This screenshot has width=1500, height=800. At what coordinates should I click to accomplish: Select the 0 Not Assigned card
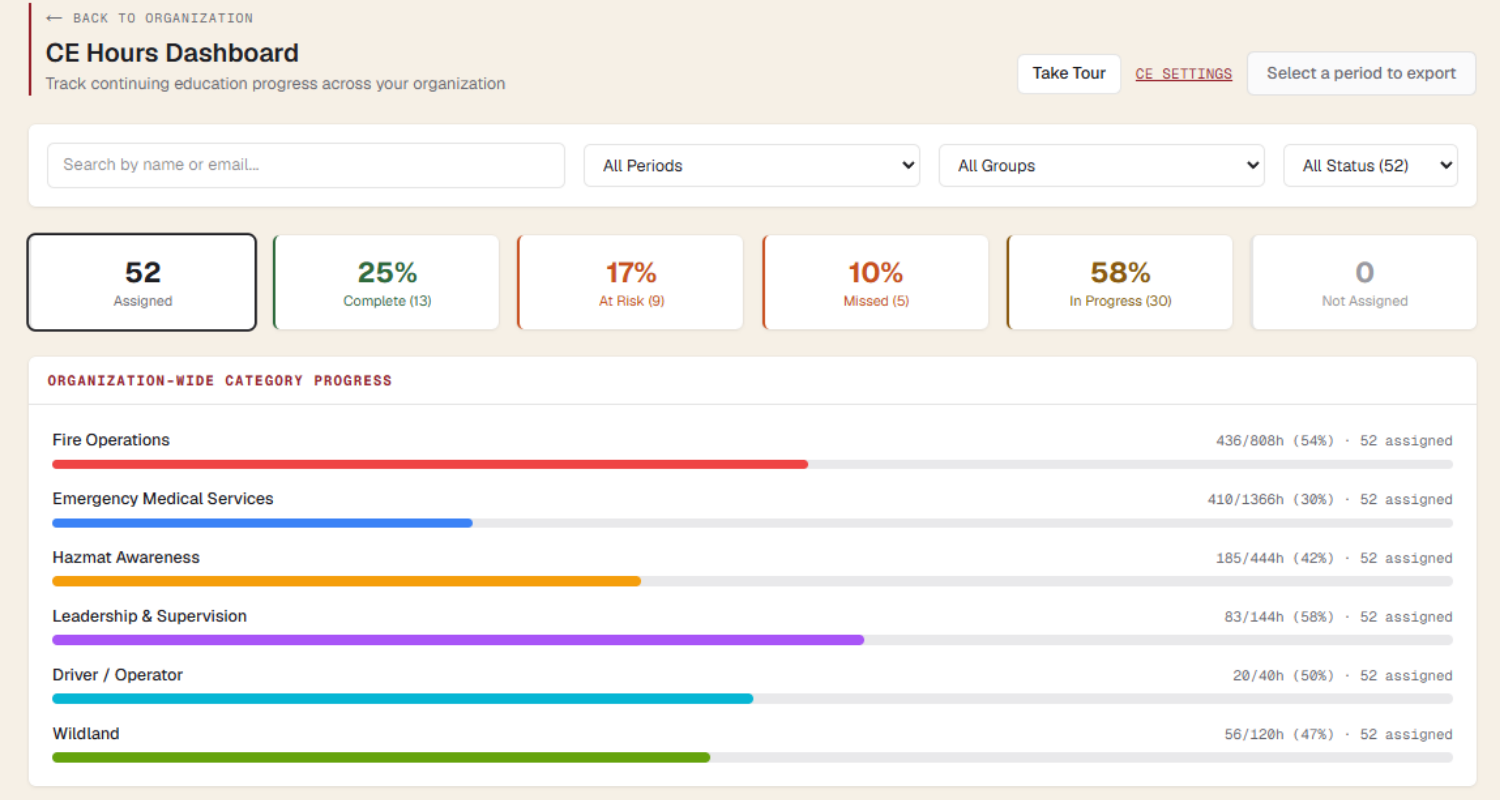click(x=1364, y=282)
